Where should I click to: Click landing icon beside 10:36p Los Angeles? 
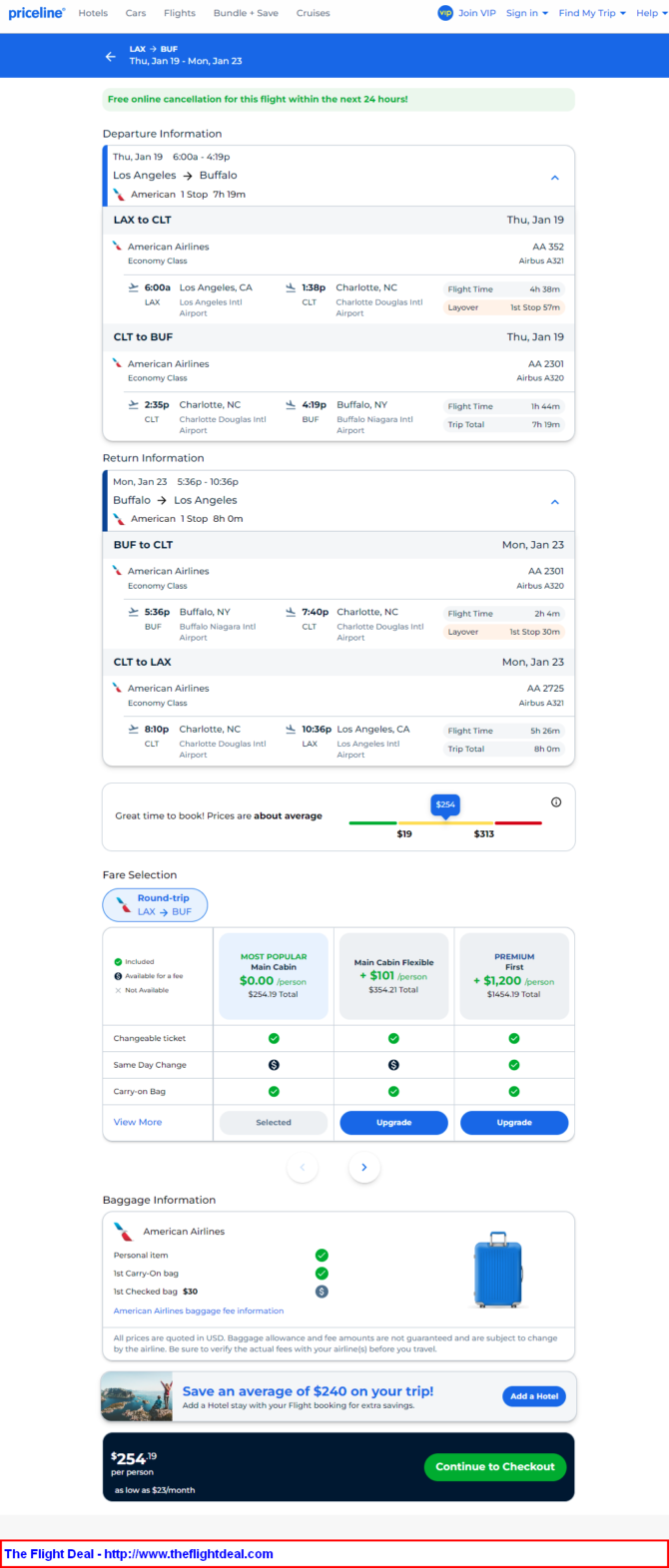click(x=291, y=730)
